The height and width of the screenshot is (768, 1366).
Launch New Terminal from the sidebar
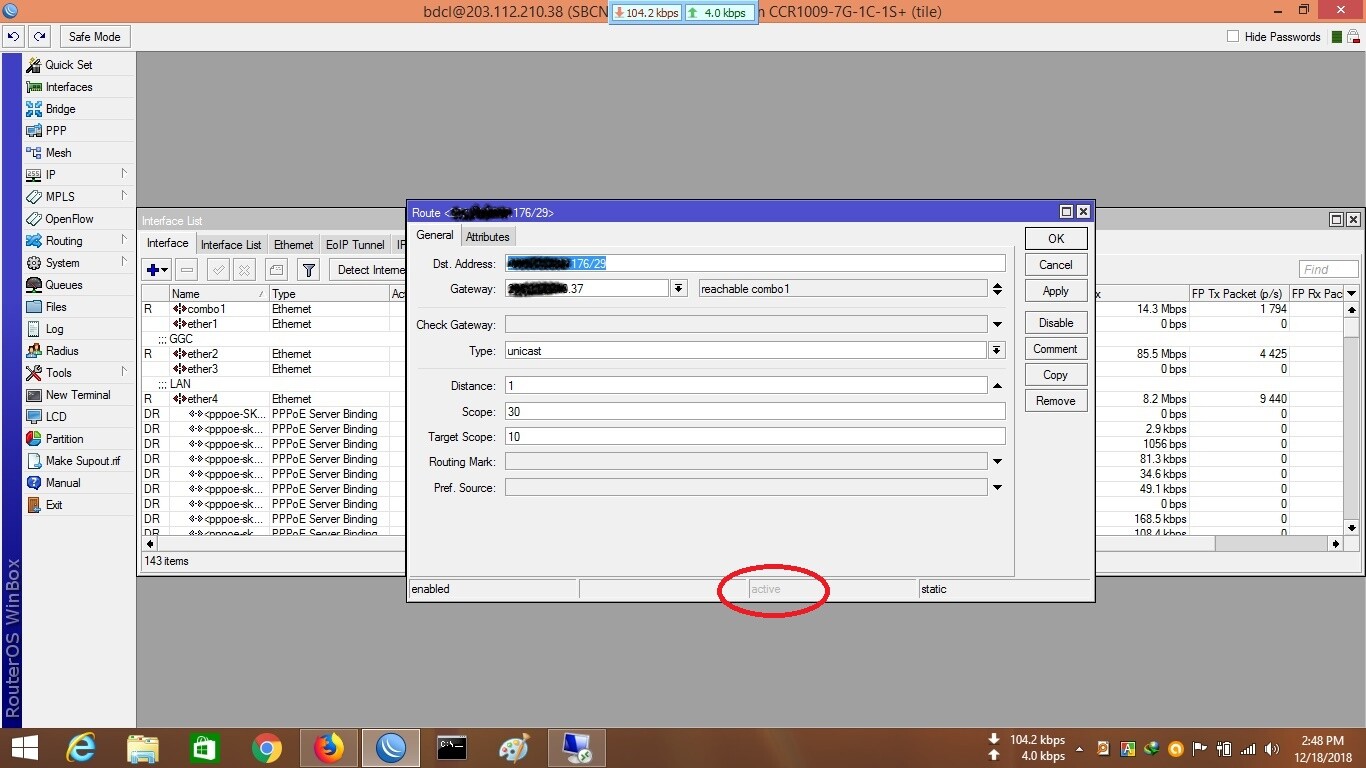point(79,395)
